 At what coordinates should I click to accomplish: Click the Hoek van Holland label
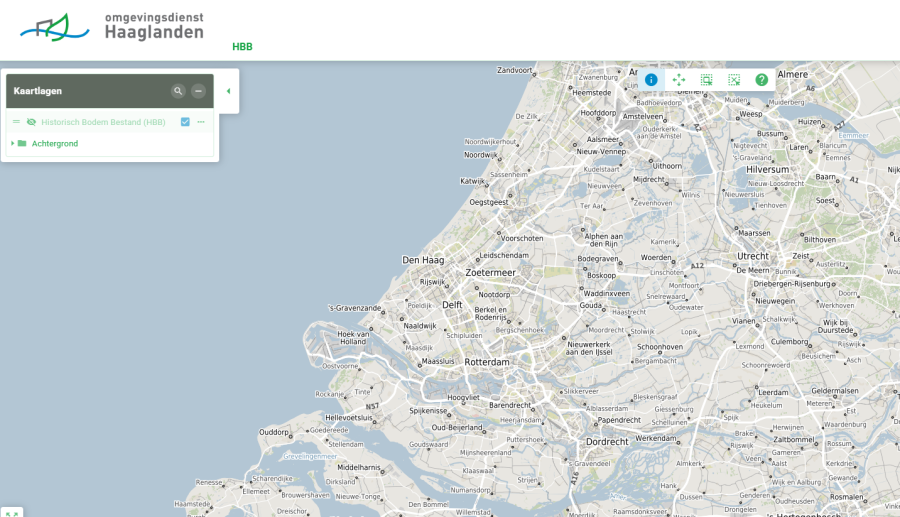pyautogui.click(x=354, y=337)
